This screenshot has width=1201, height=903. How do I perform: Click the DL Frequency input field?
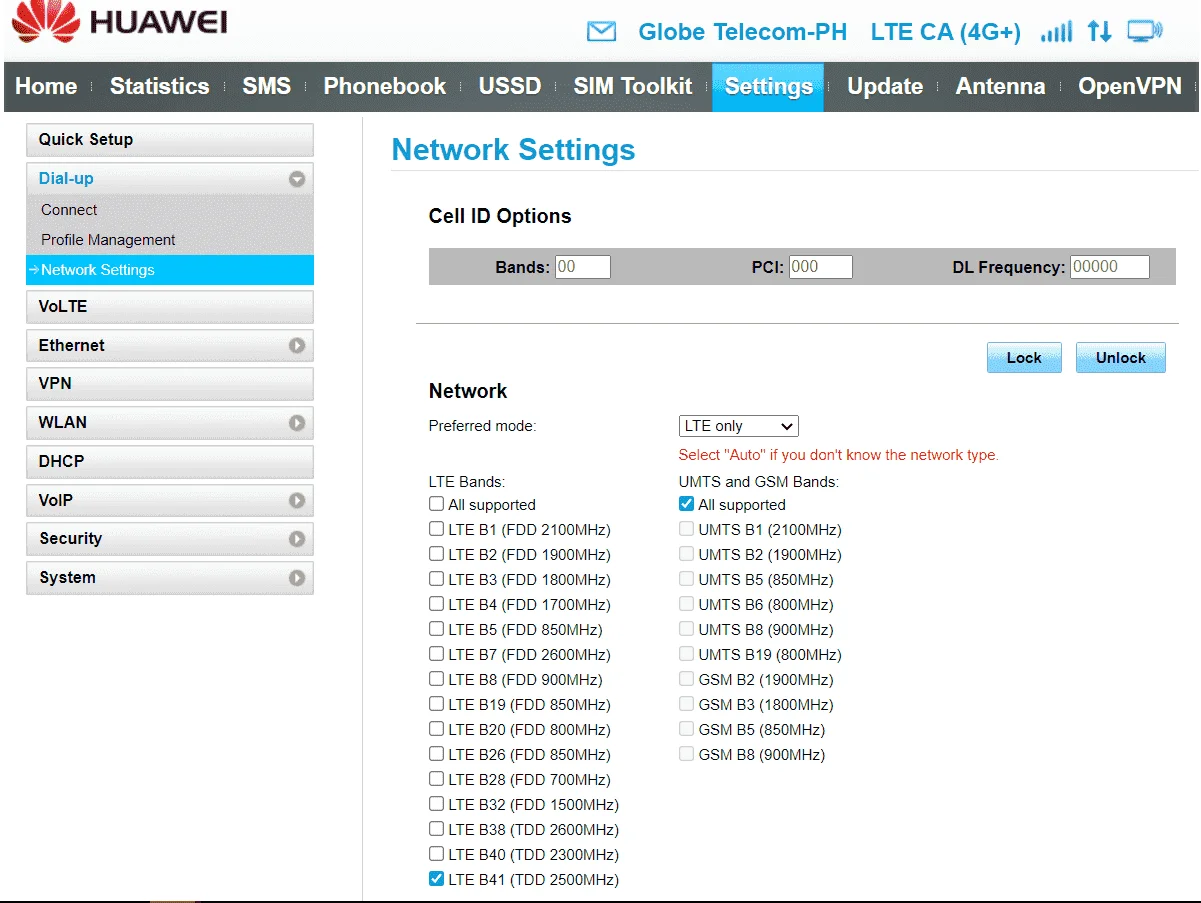pyautogui.click(x=1110, y=267)
